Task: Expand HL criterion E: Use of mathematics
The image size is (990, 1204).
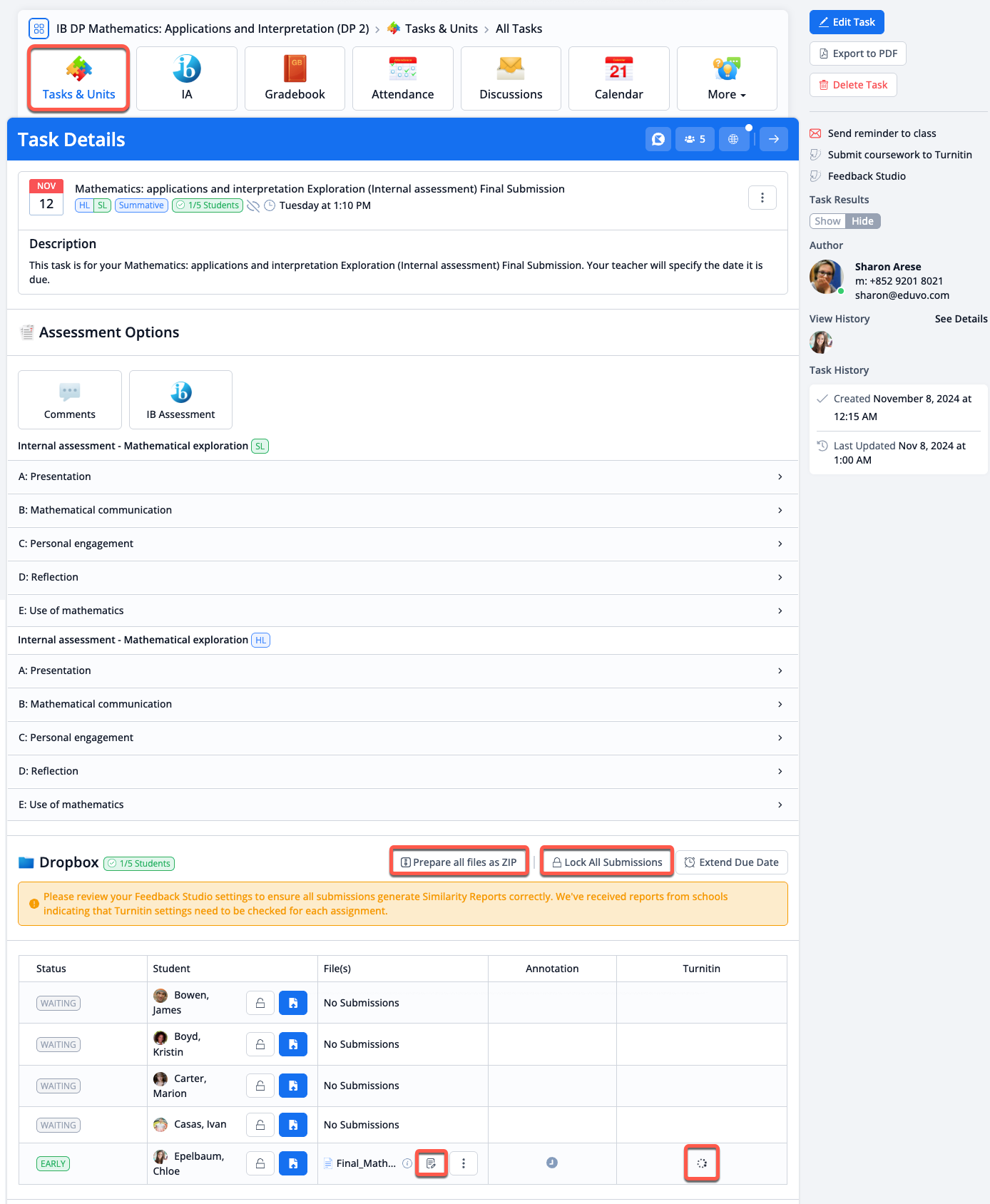Action: click(399, 805)
